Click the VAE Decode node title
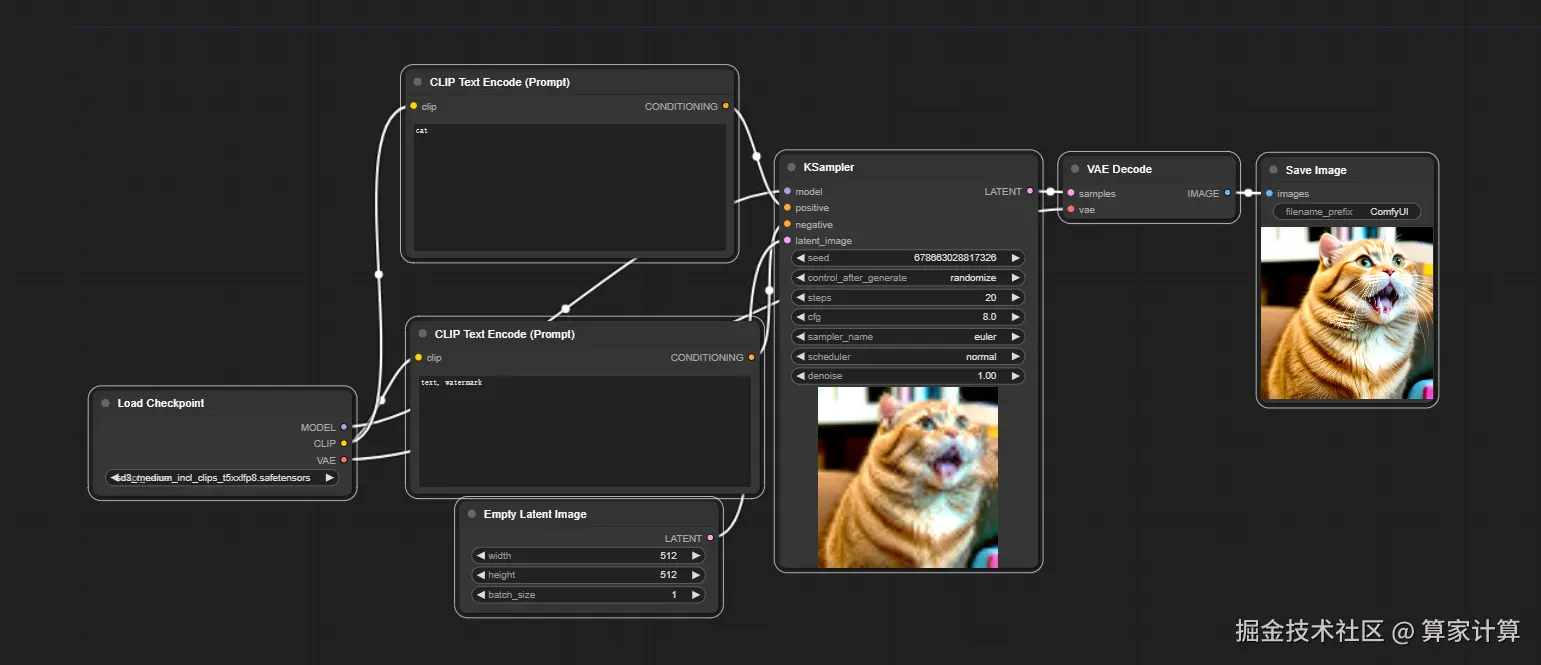Screen dimensions: 1541x665 click(1119, 169)
